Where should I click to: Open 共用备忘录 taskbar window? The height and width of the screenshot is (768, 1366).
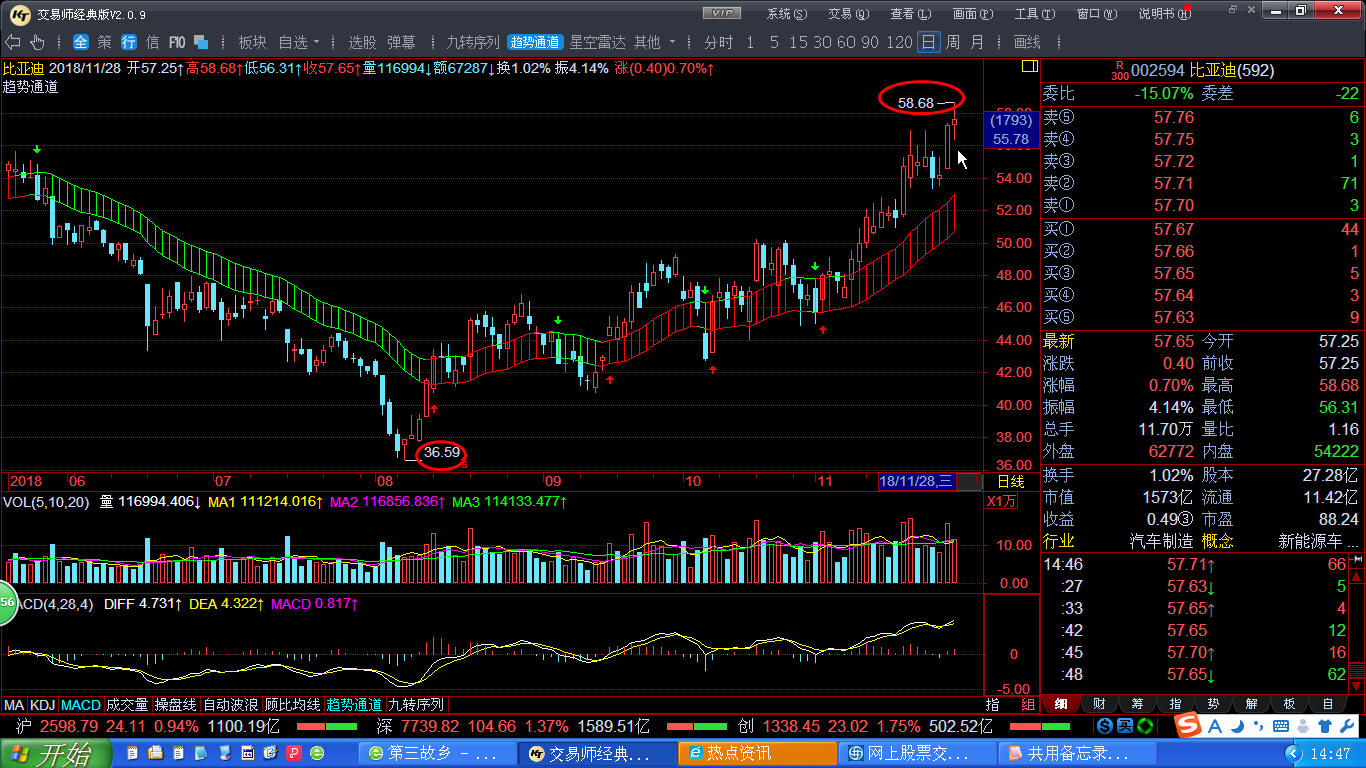click(x=1078, y=753)
